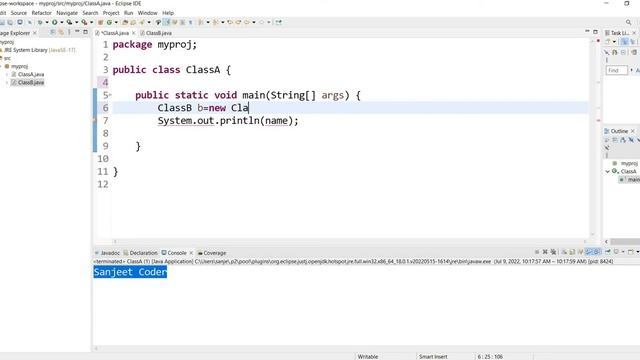Click the red error marker in overview ruler

pyautogui.click(x=598, y=41)
